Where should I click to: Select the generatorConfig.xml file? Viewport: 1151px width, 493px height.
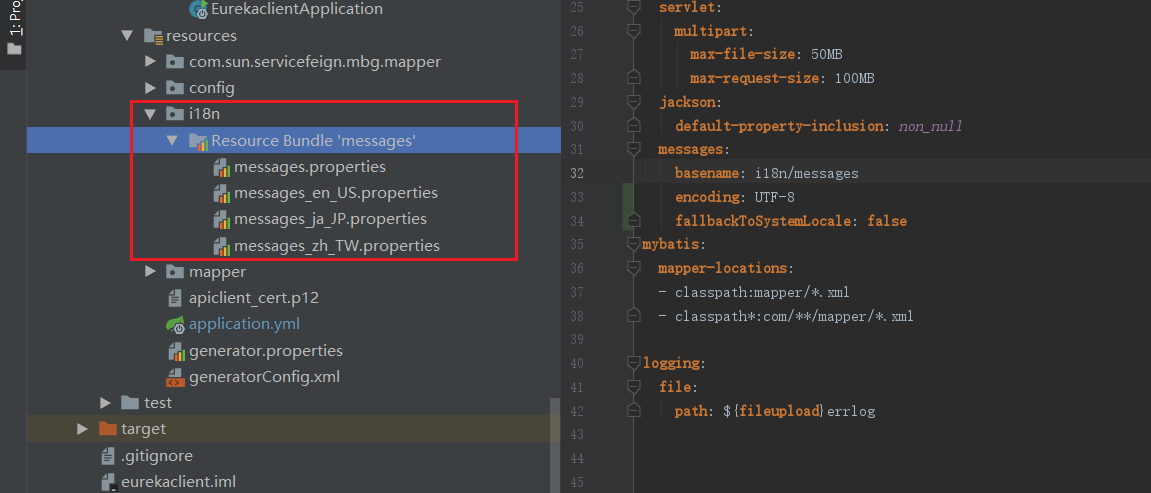tap(264, 377)
